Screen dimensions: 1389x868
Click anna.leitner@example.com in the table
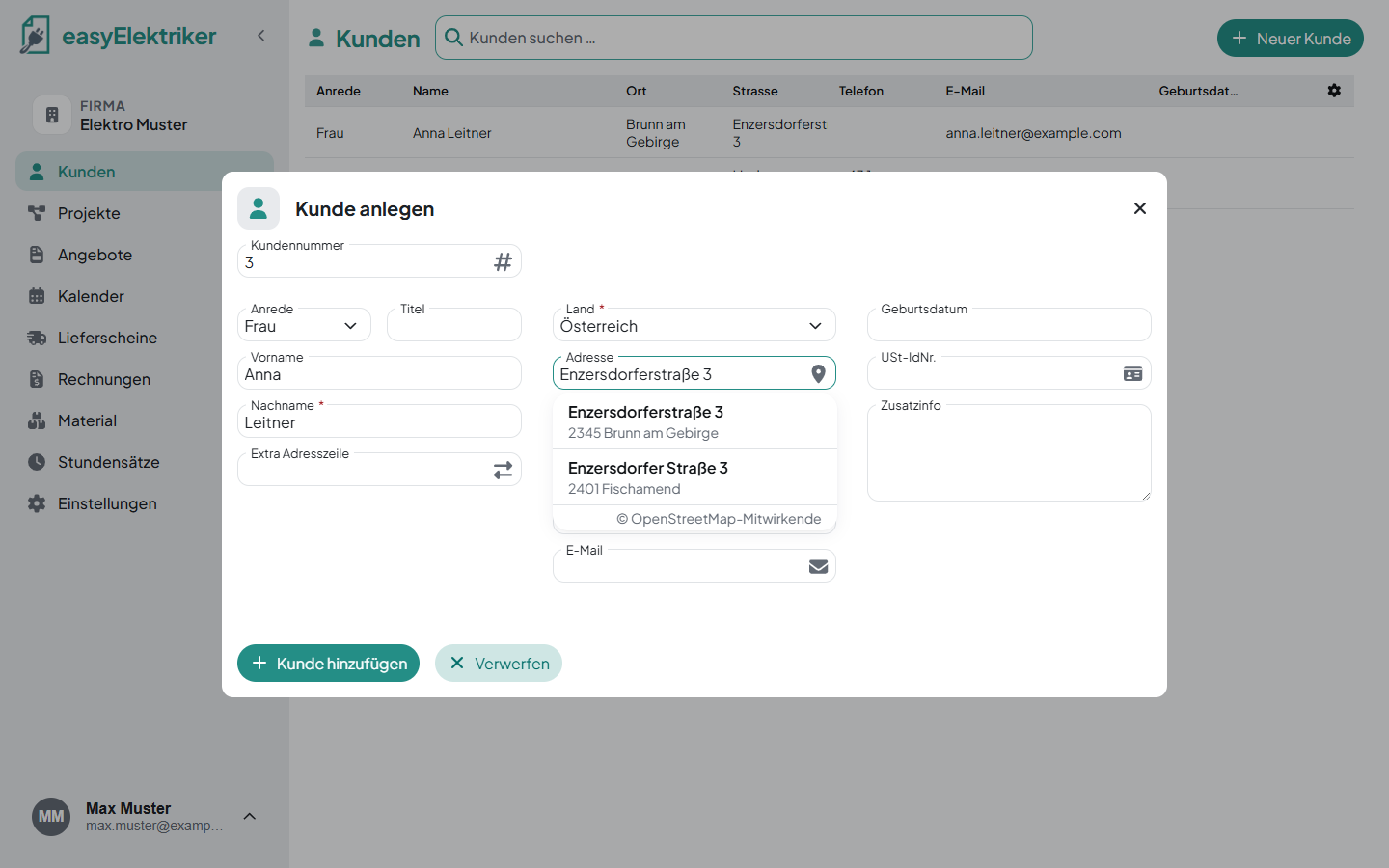pos(1033,133)
